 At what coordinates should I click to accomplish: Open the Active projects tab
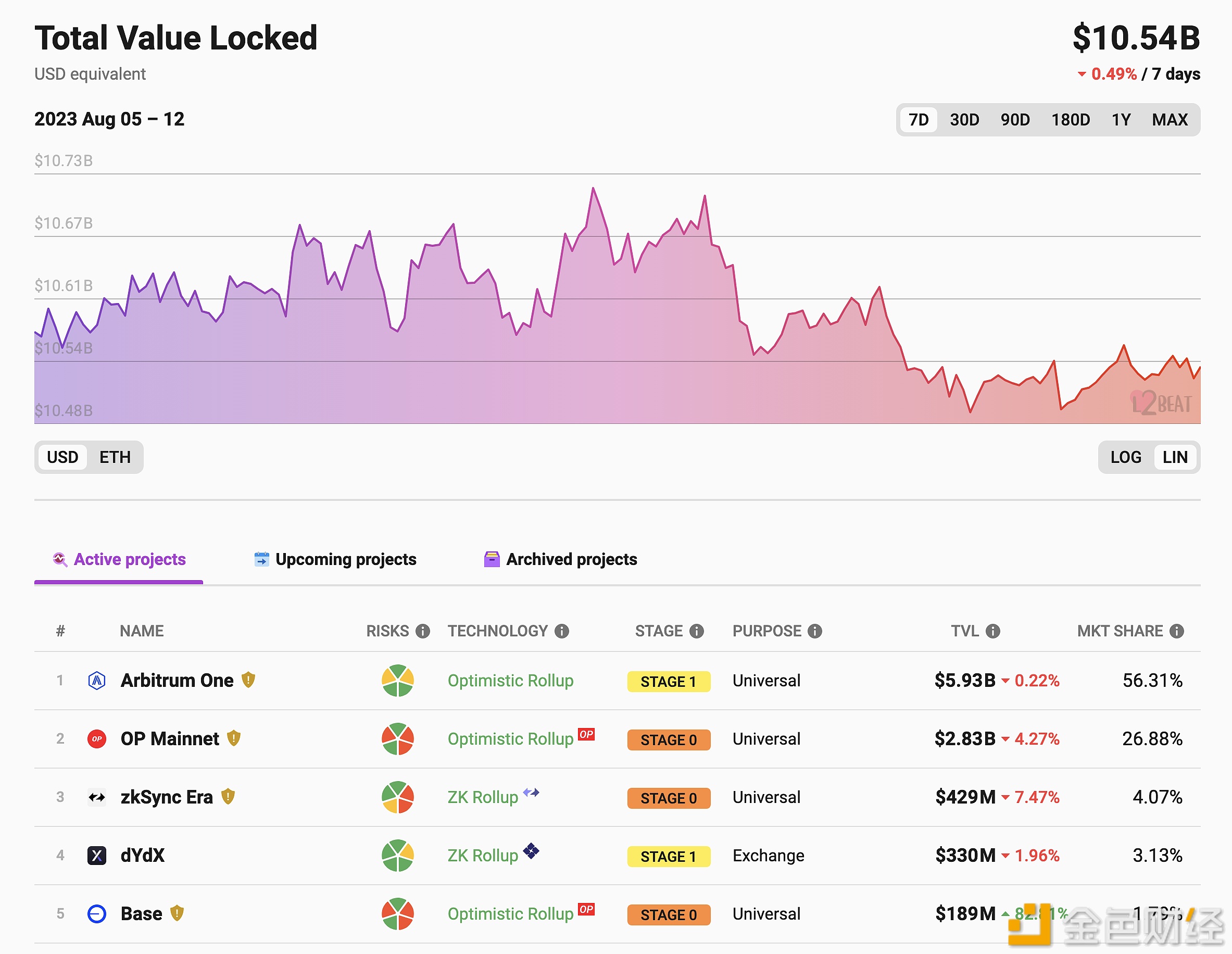point(119,559)
